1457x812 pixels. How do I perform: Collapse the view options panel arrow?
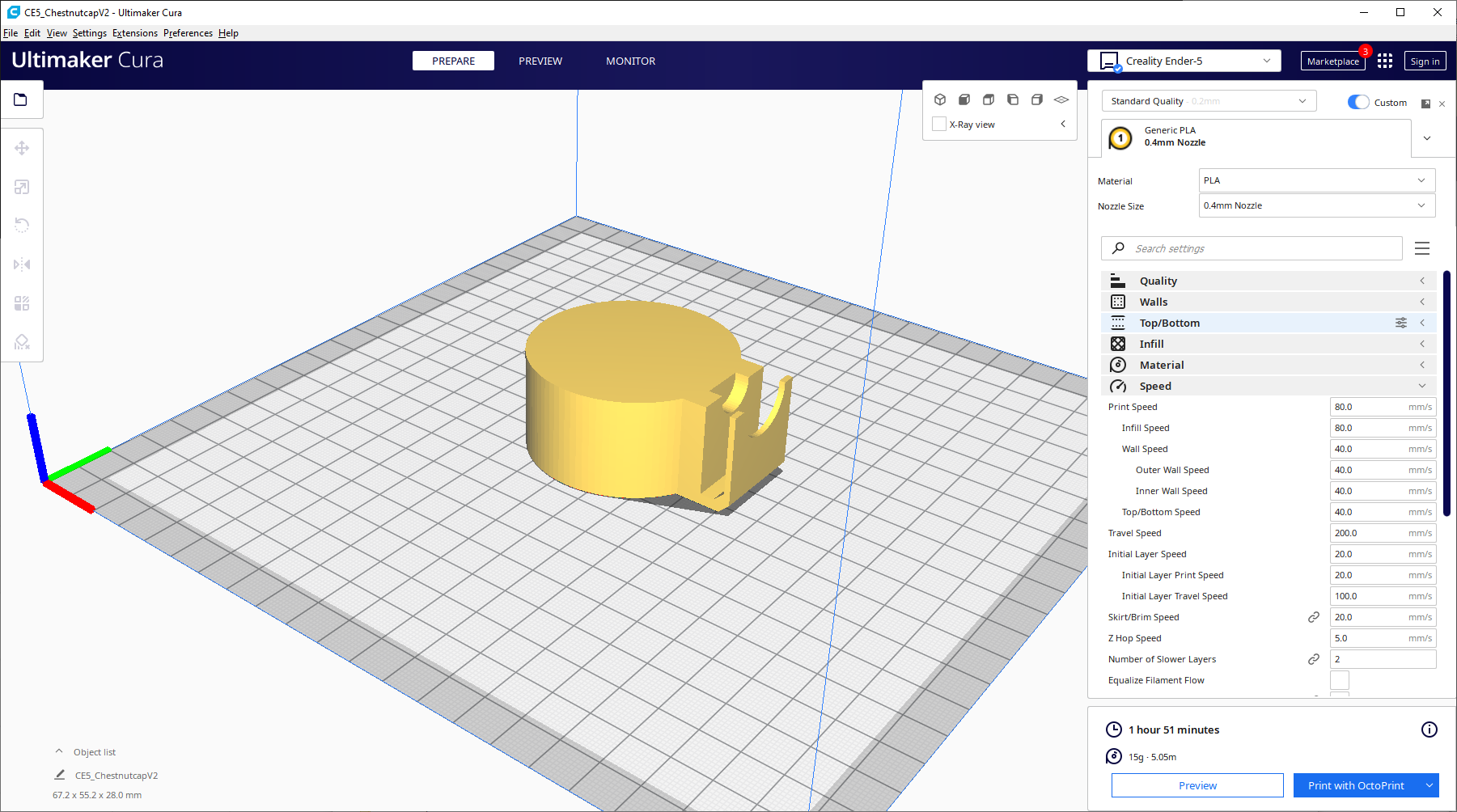[1063, 124]
